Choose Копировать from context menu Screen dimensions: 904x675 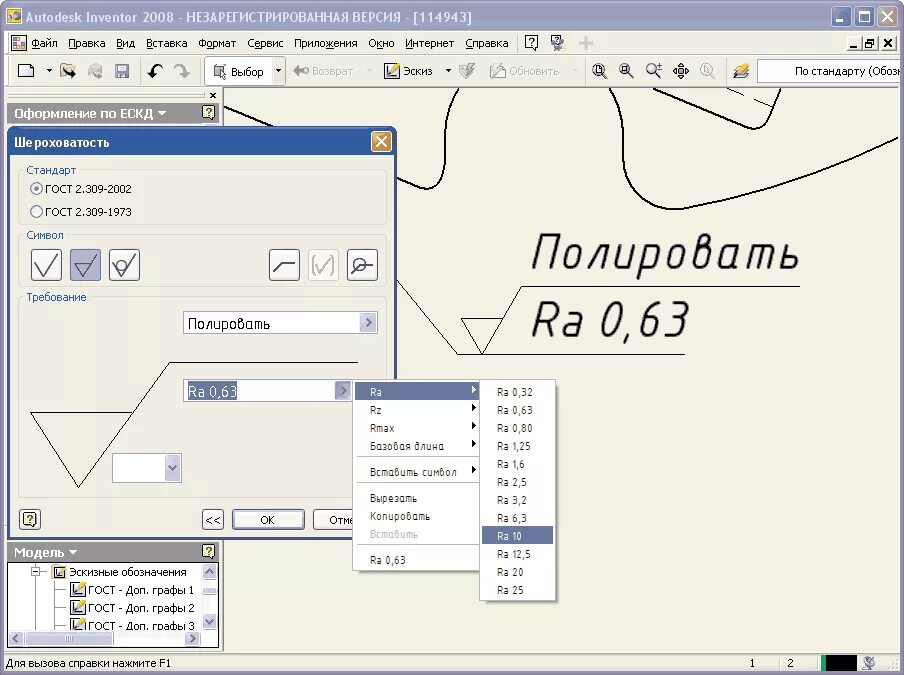coord(417,516)
